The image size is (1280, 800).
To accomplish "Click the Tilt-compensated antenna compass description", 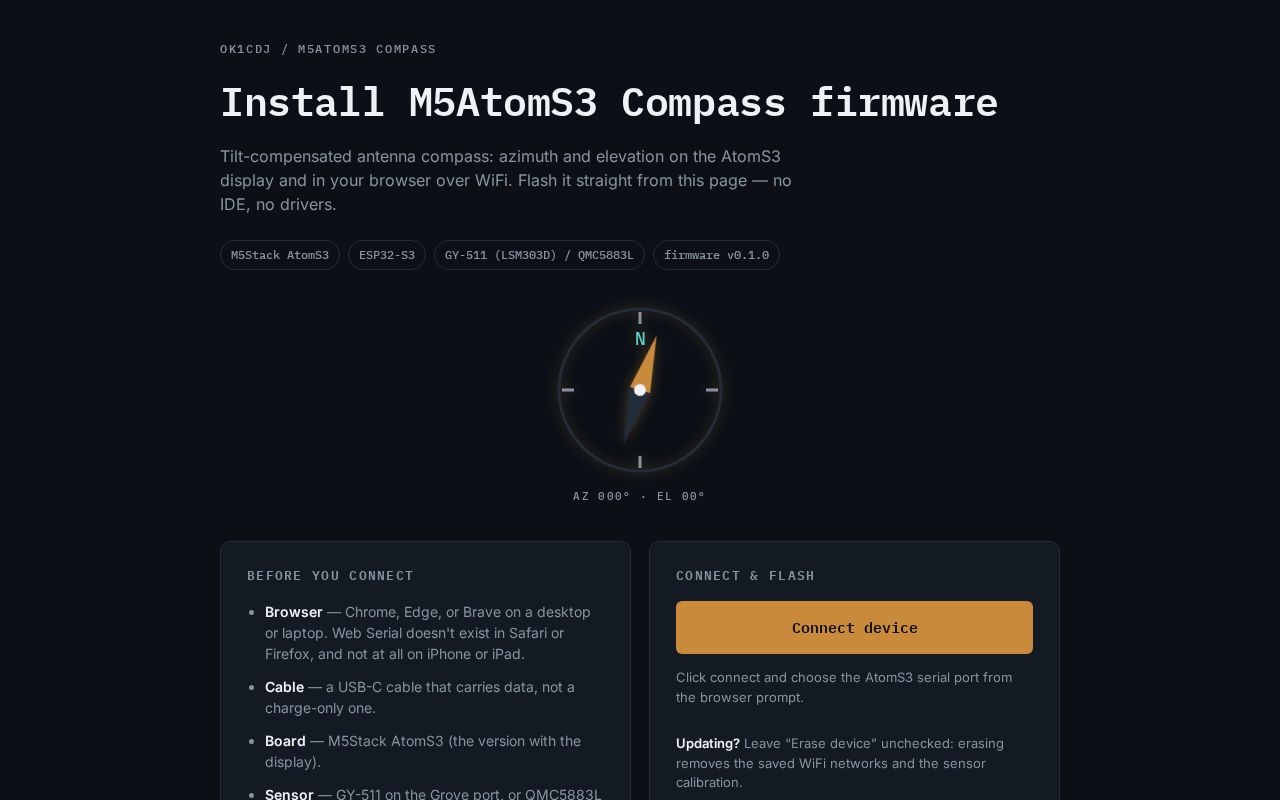I will point(506,180).
